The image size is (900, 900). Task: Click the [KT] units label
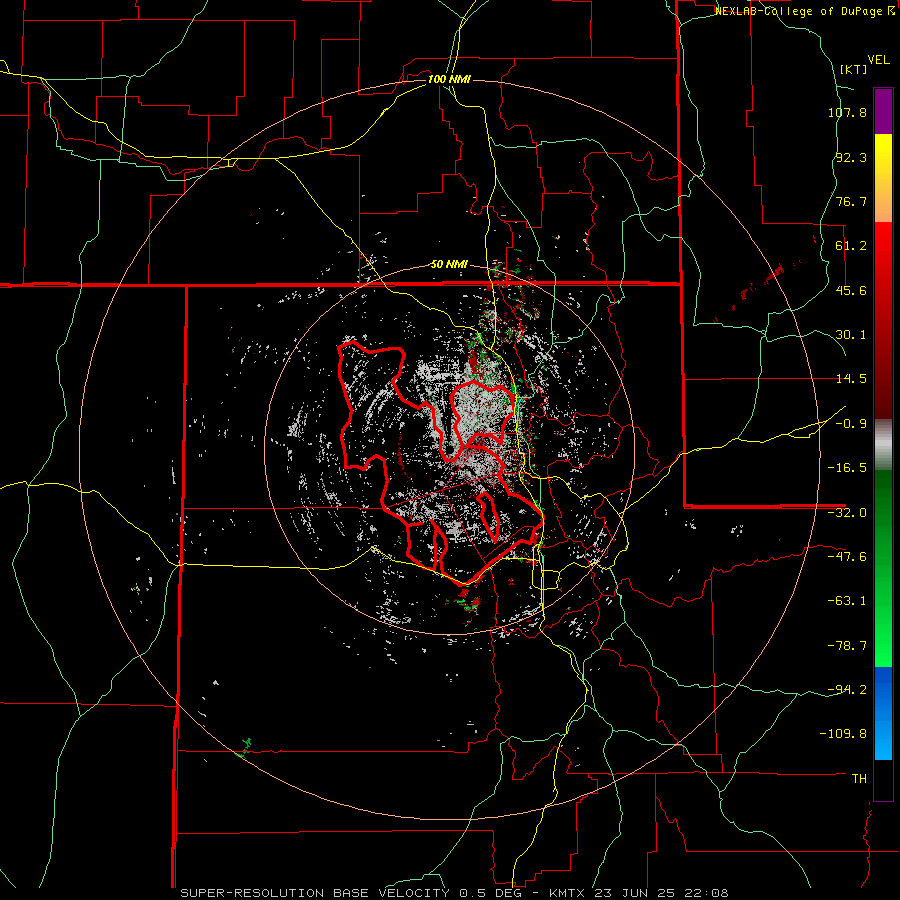pos(854,69)
